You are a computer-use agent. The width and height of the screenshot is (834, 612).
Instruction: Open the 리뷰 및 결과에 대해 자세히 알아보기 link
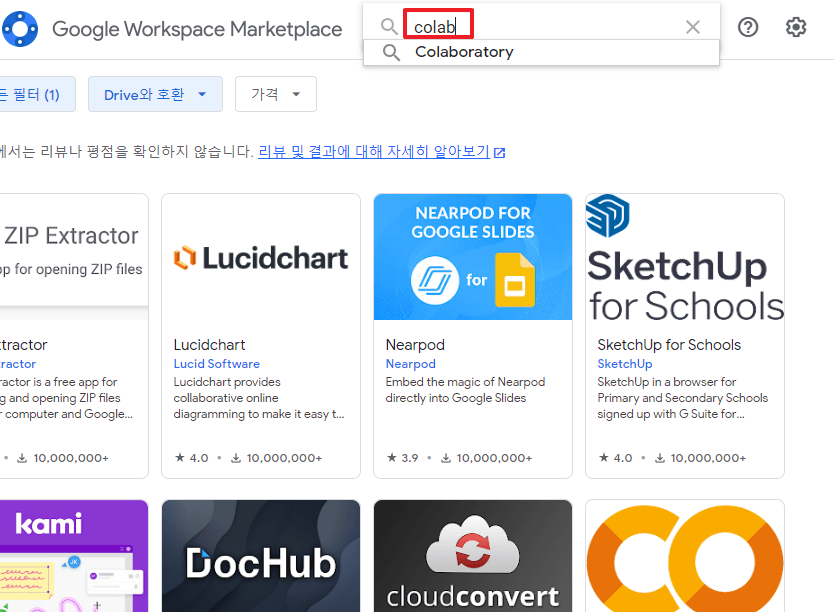[373, 152]
